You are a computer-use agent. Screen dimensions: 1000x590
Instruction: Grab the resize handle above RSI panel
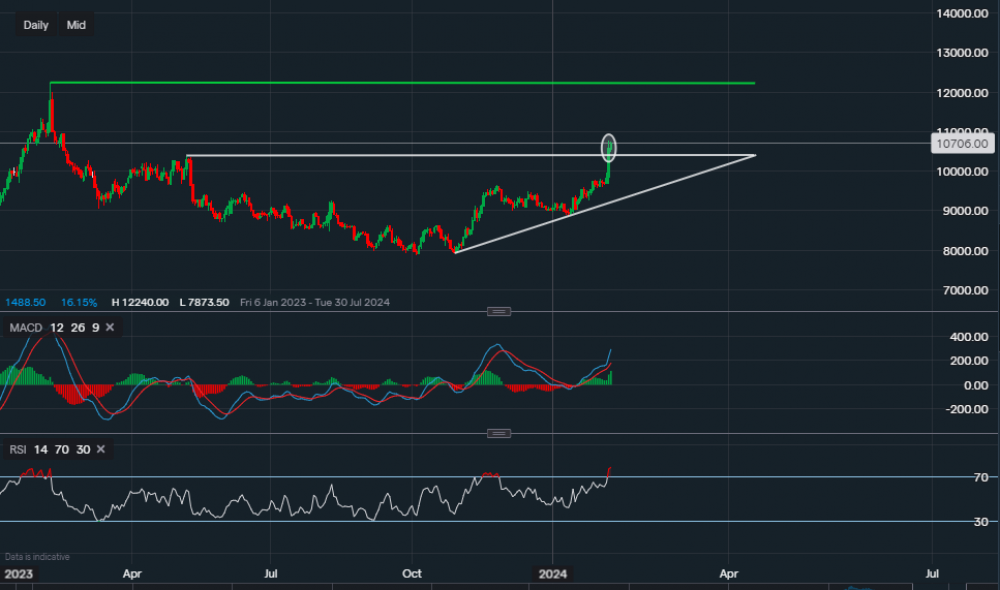tap(498, 433)
